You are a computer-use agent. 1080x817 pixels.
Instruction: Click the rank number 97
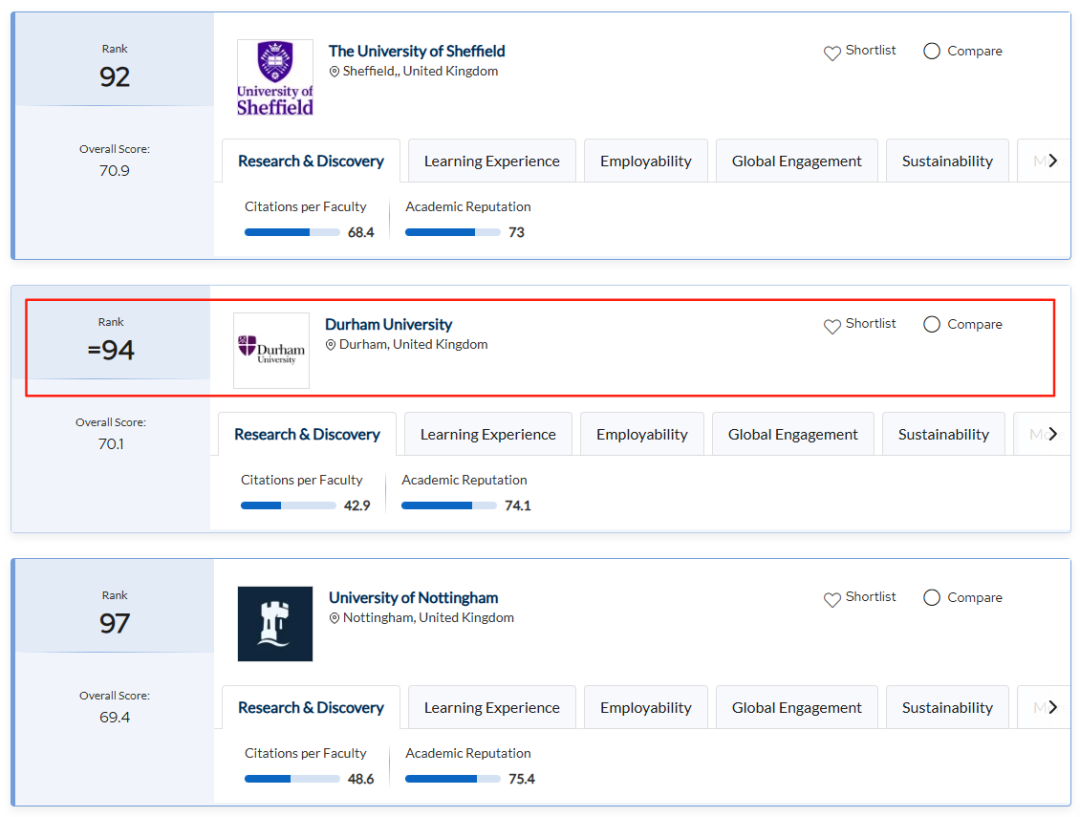coord(114,623)
